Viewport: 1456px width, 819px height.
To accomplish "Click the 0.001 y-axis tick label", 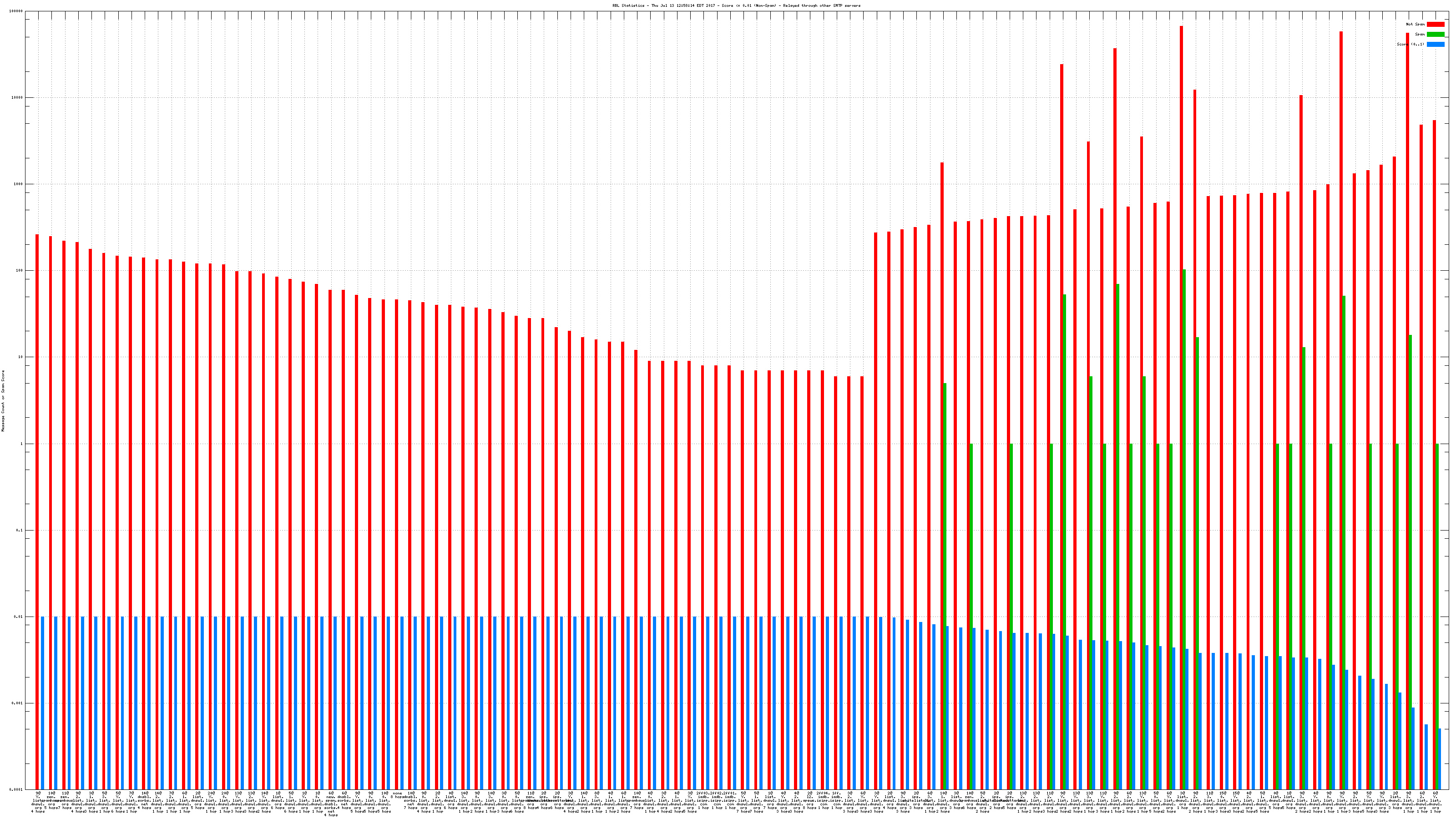I will click(x=18, y=703).
